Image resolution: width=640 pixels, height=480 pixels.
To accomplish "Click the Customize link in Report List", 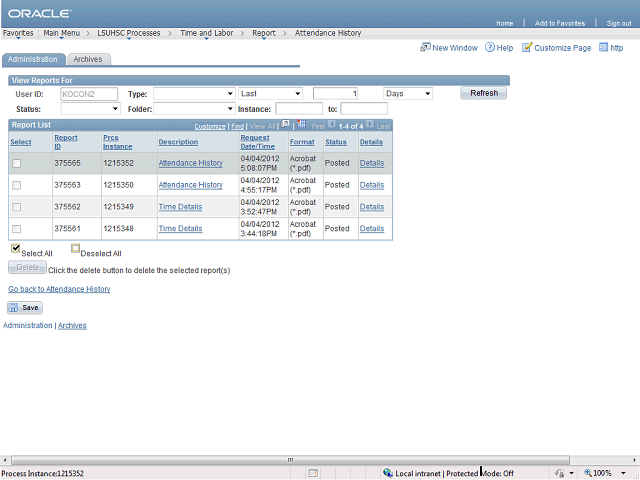I will click(x=210, y=127).
